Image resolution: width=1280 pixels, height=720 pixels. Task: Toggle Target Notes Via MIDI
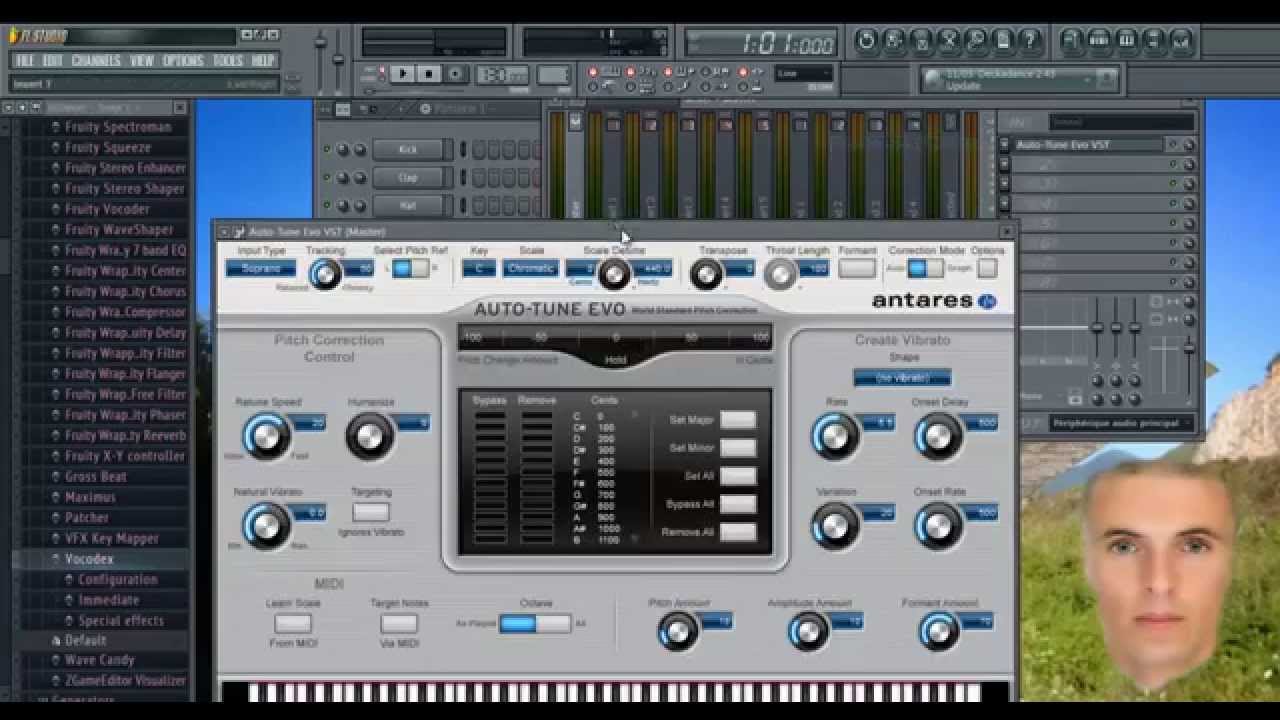[399, 623]
